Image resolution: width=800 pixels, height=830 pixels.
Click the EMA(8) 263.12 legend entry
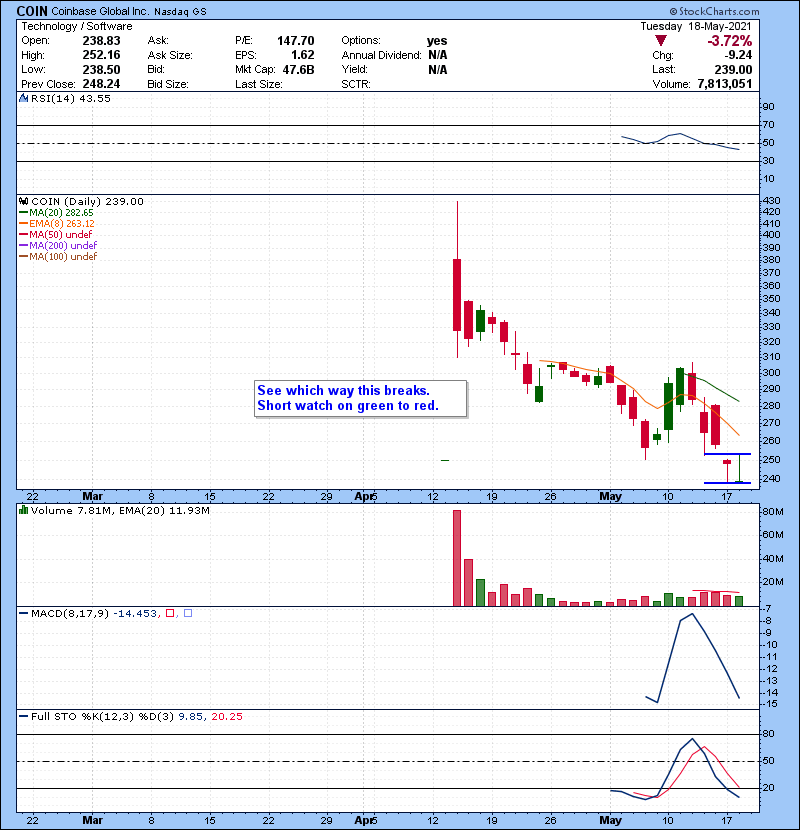click(61, 224)
